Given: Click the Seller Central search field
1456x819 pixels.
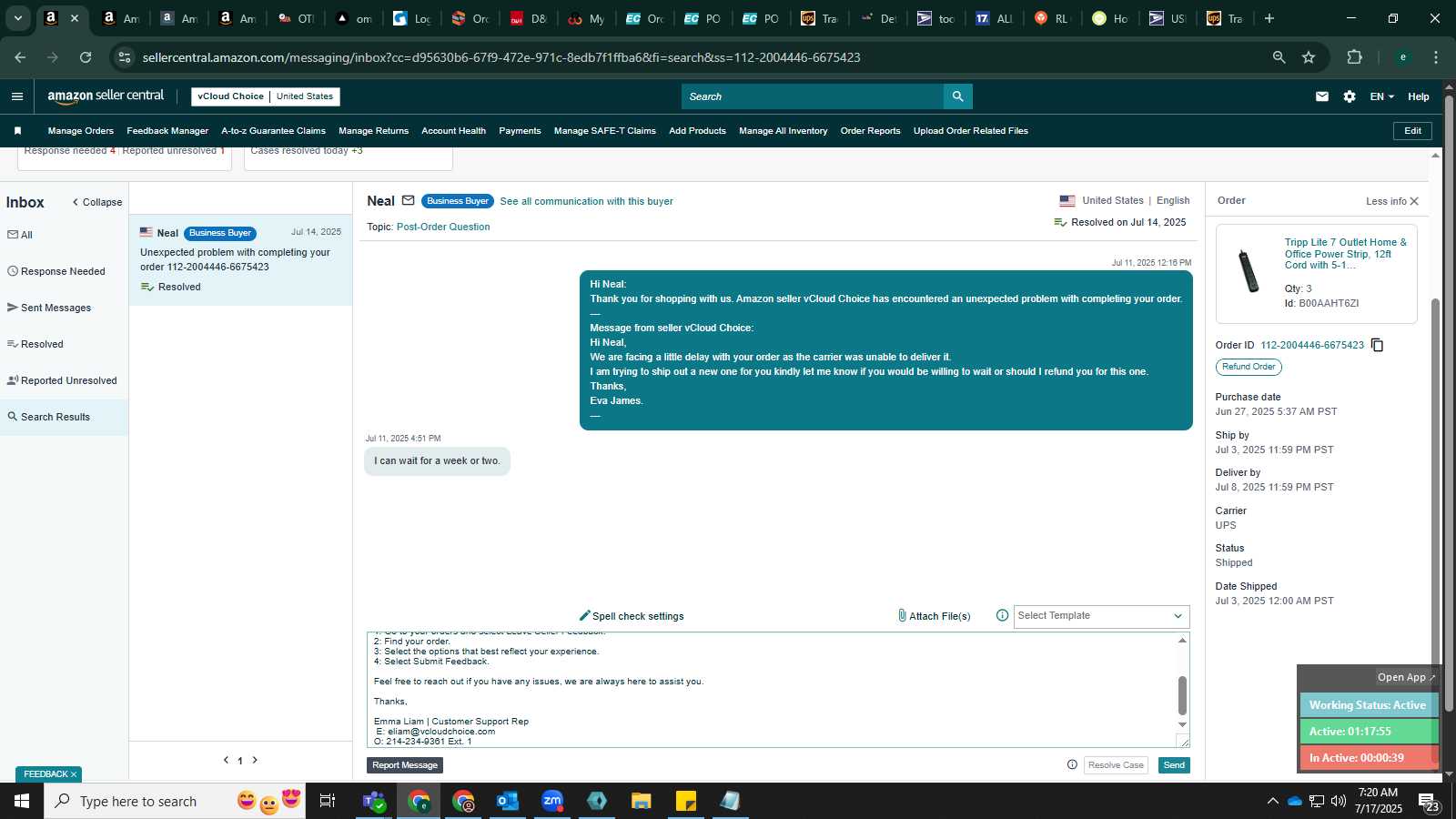Looking at the screenshot, I should [x=812, y=96].
